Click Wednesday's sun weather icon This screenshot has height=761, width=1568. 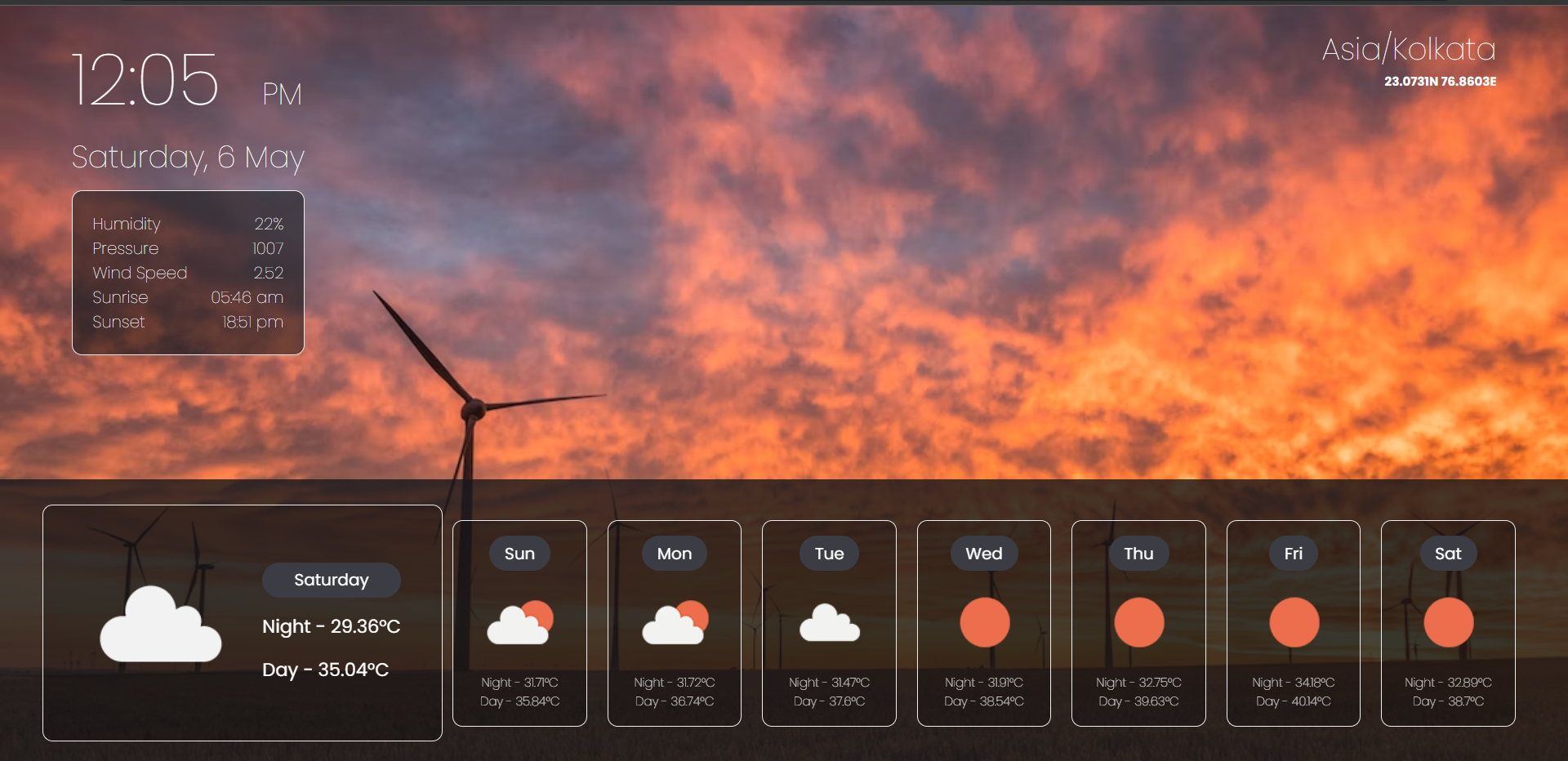coord(984,622)
